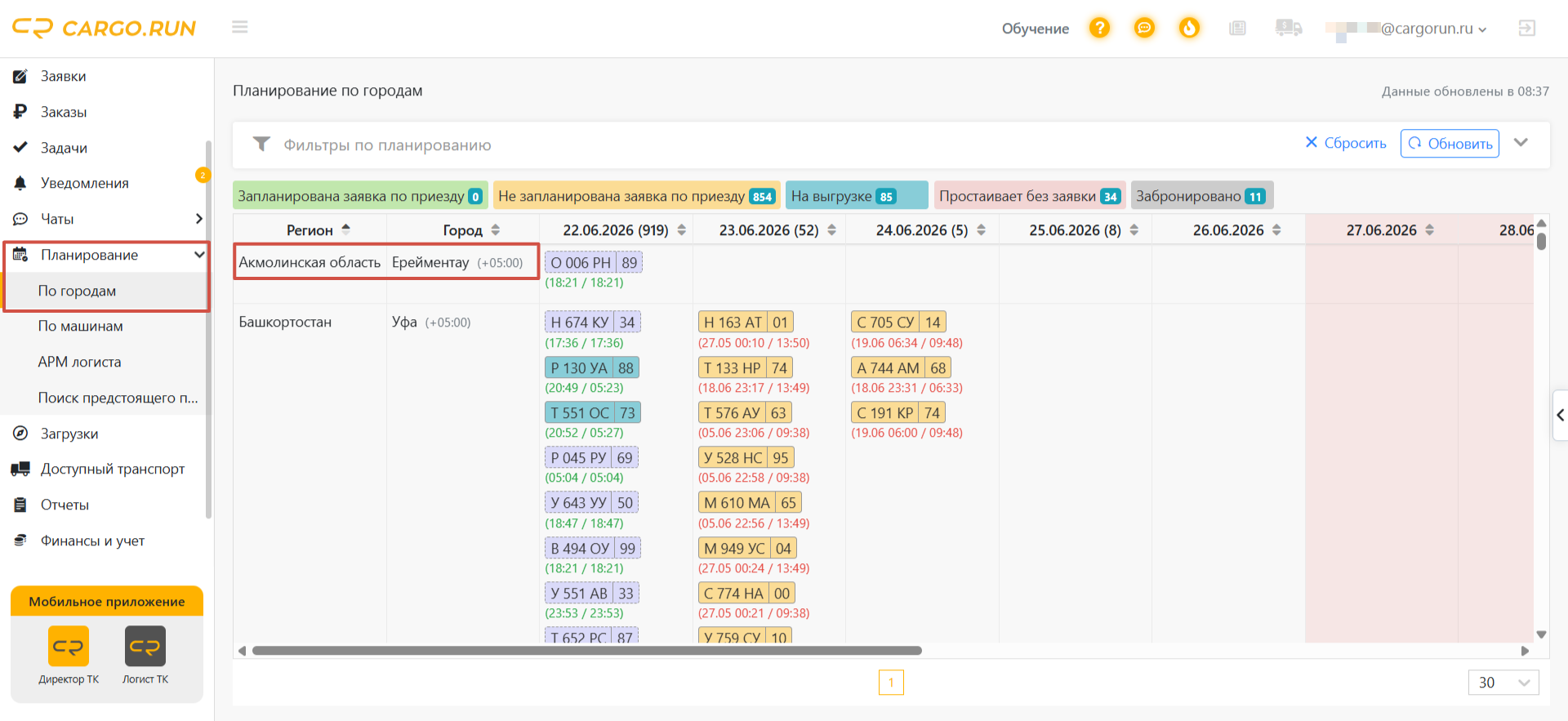Open the help question-mark icon

1099,28
